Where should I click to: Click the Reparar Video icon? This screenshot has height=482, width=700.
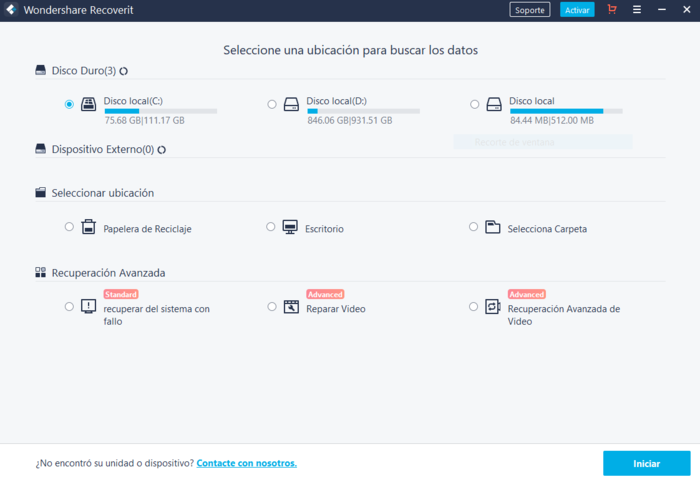292,307
